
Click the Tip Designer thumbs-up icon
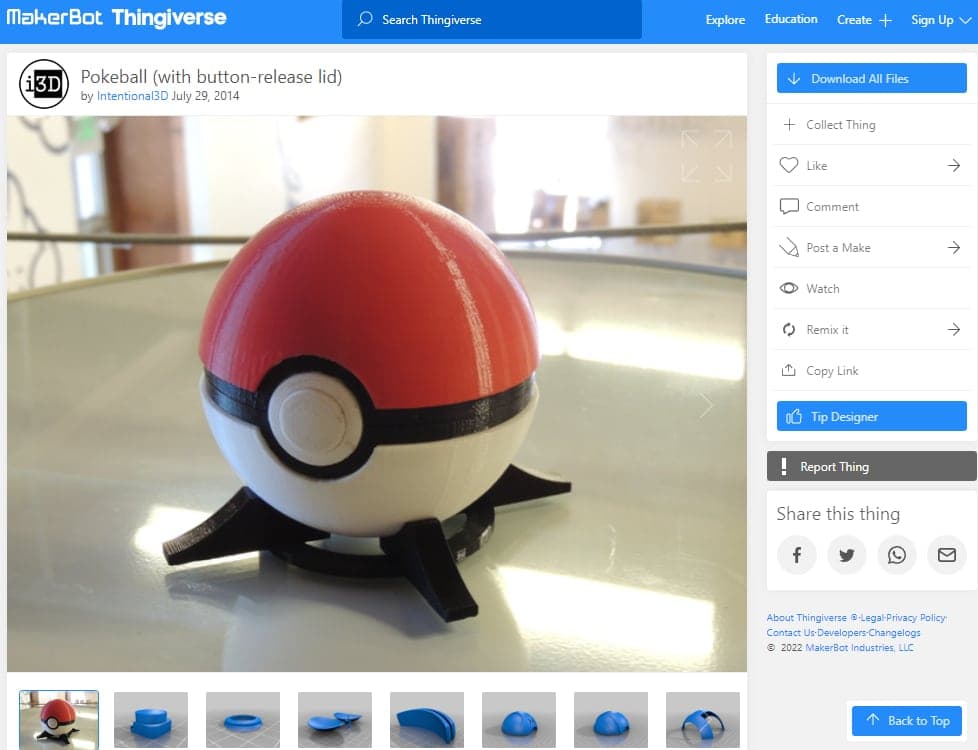point(793,416)
